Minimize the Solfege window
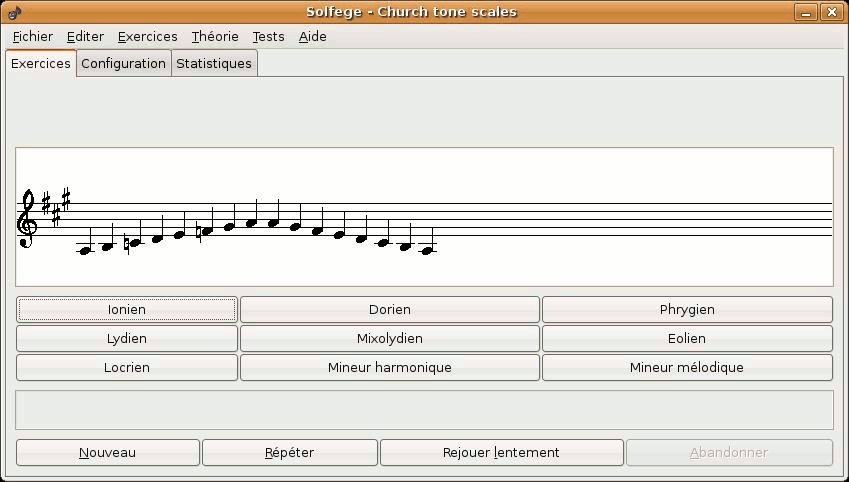 click(806, 12)
